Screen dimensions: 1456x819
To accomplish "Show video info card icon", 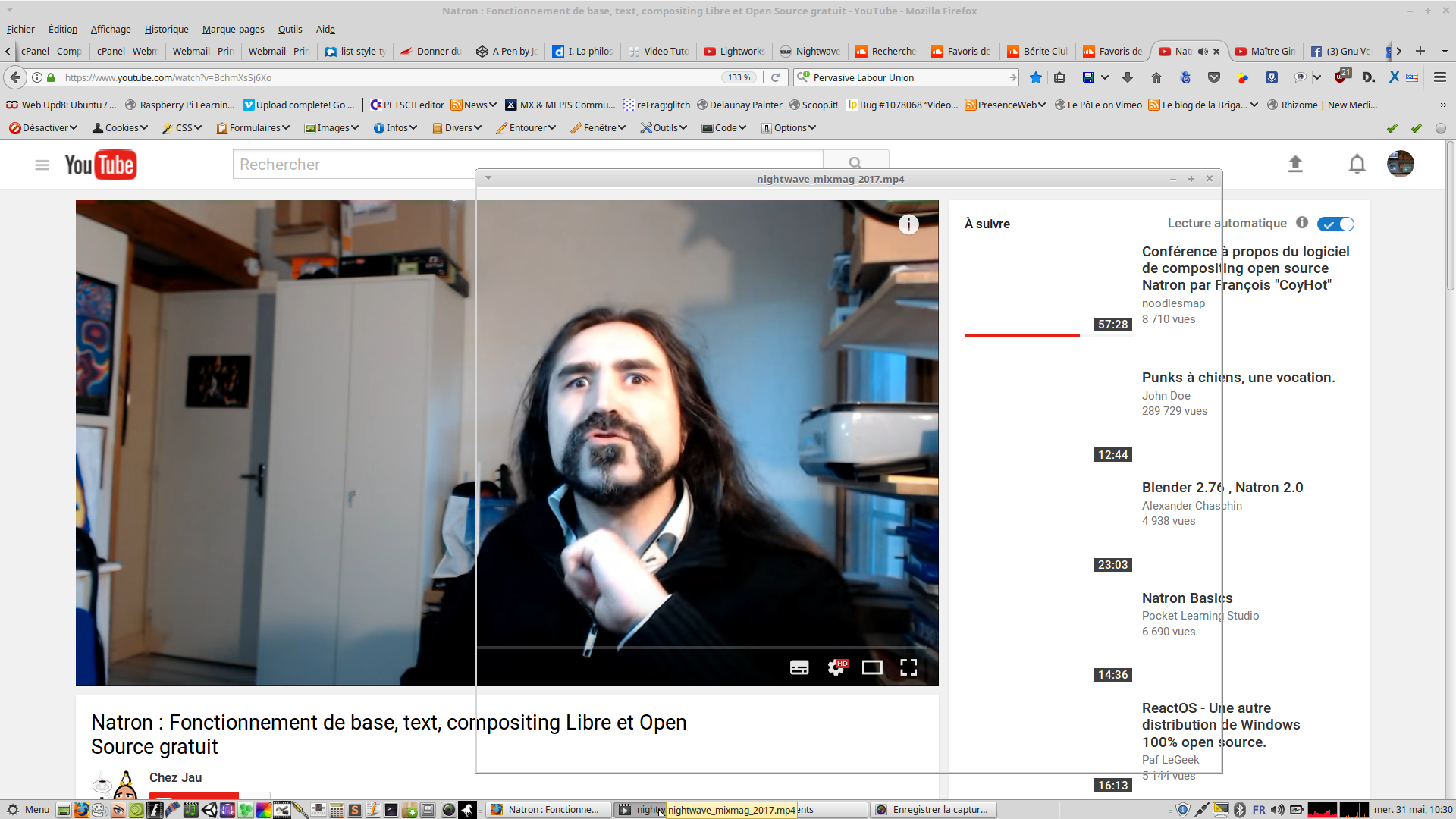I will pos(908,224).
